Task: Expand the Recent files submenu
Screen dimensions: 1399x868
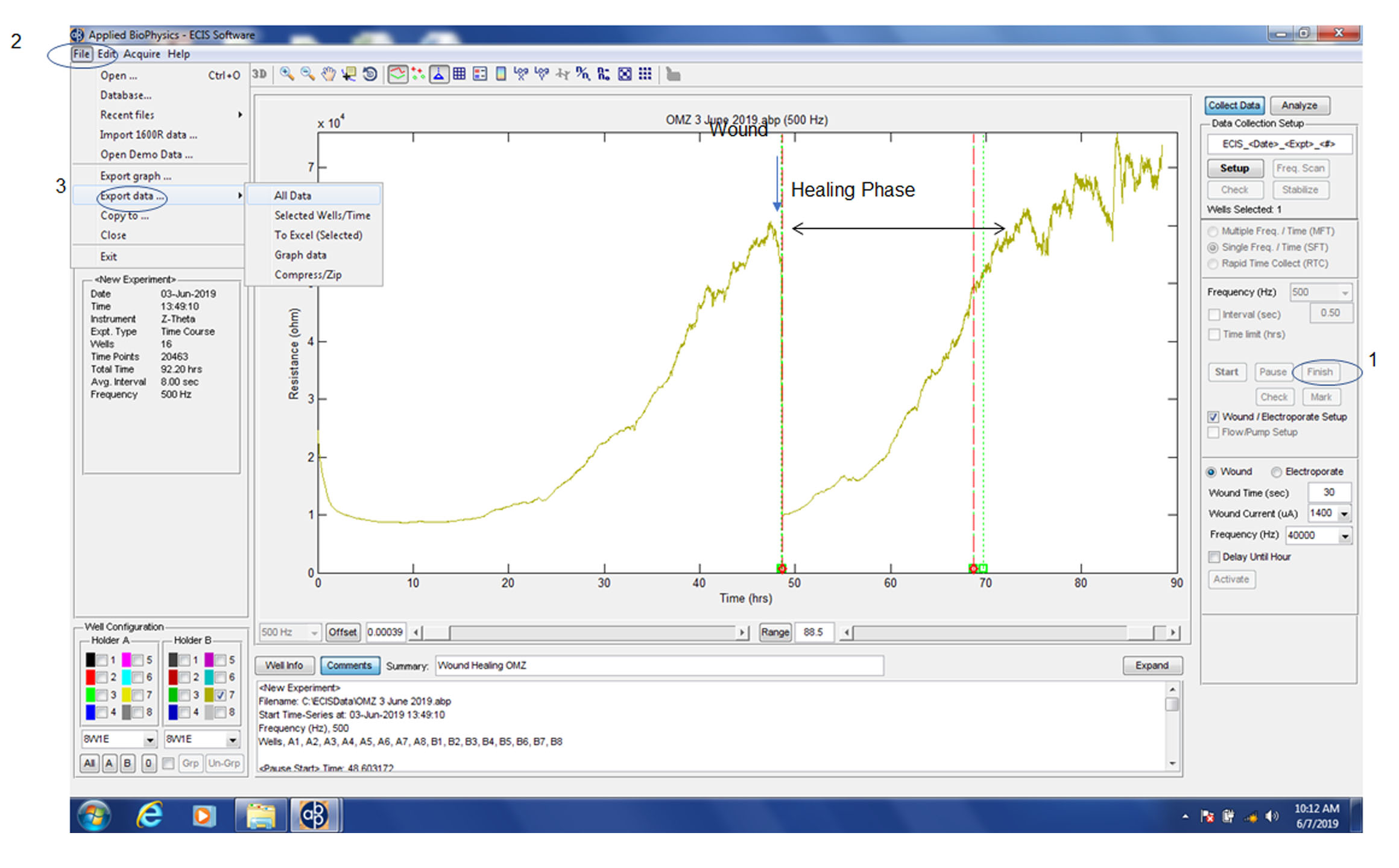Action: pyautogui.click(x=160, y=115)
